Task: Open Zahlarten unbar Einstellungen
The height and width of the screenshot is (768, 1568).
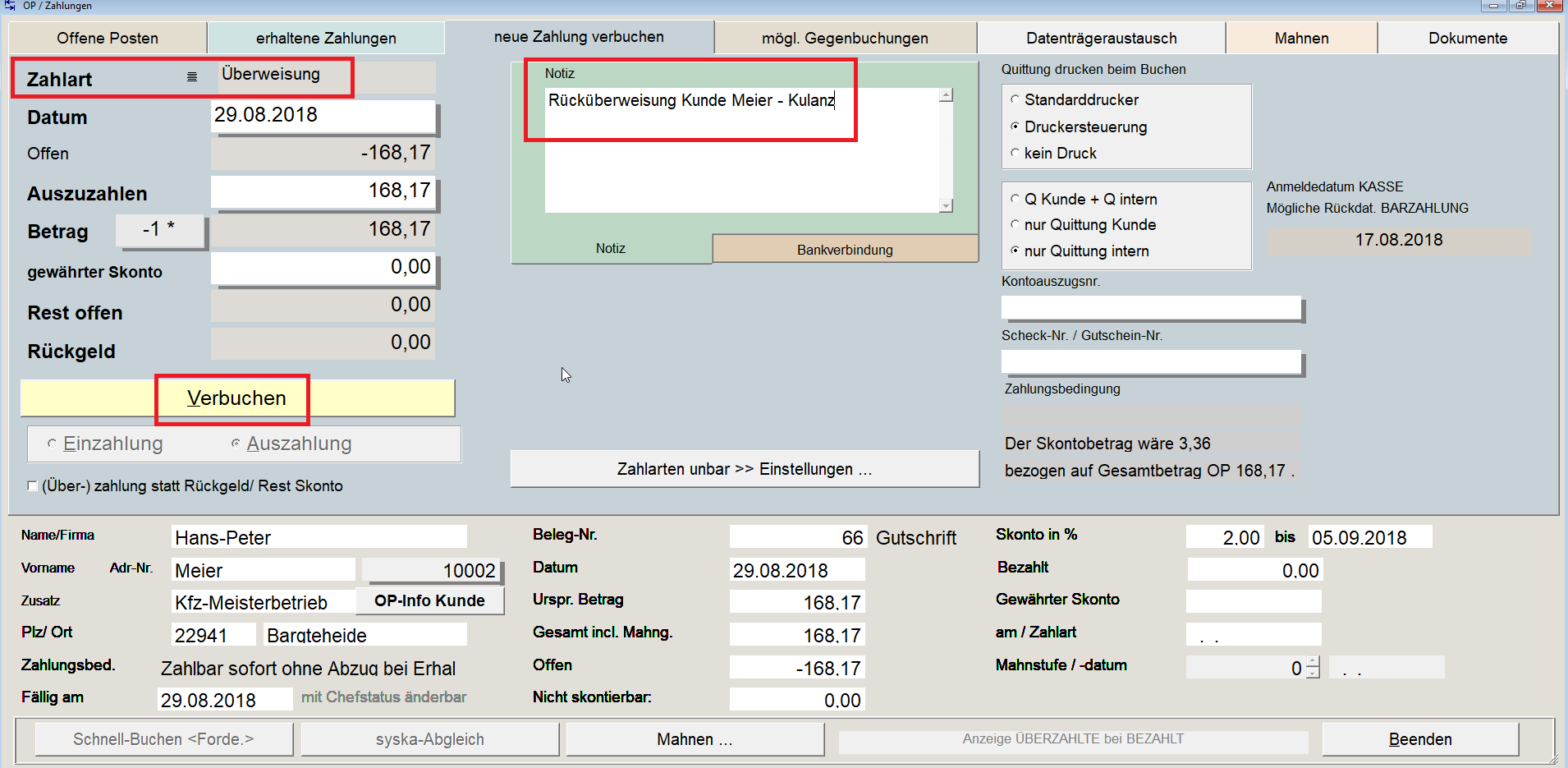Action: coord(745,469)
